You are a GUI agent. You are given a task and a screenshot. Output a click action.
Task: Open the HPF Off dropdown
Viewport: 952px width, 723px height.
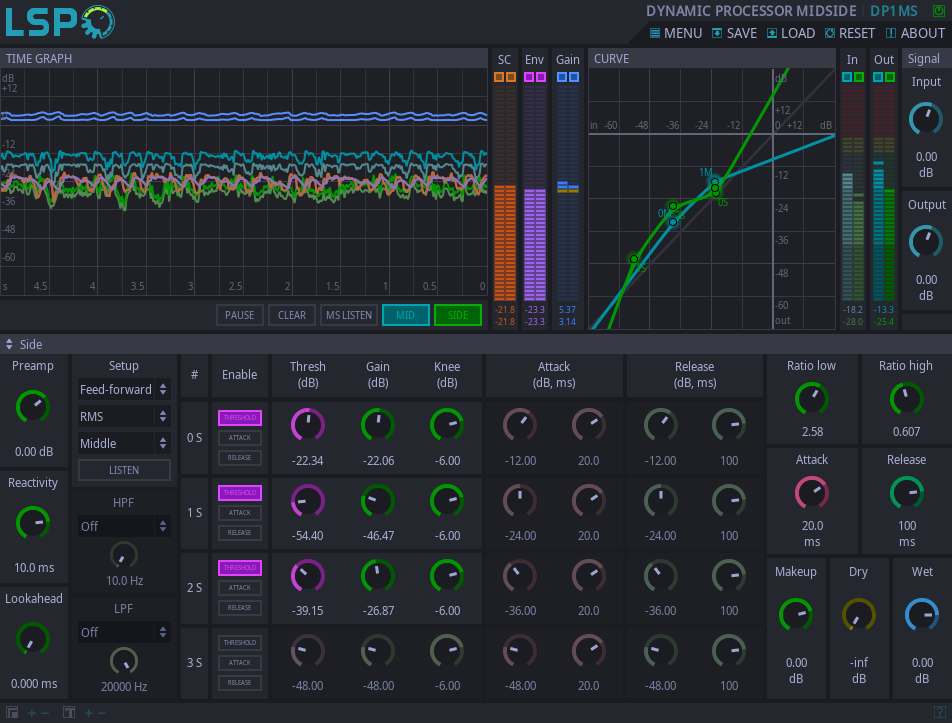[x=124, y=526]
